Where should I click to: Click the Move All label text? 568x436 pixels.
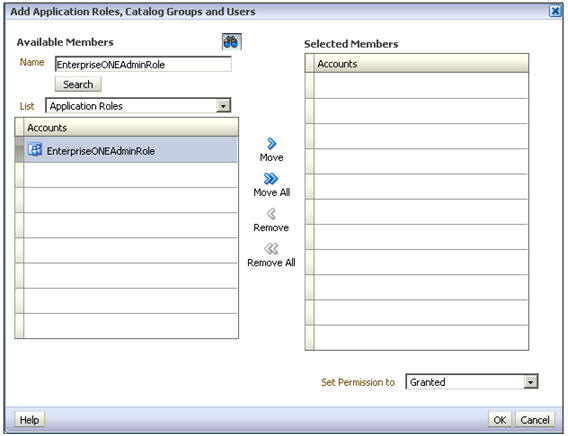click(x=272, y=192)
